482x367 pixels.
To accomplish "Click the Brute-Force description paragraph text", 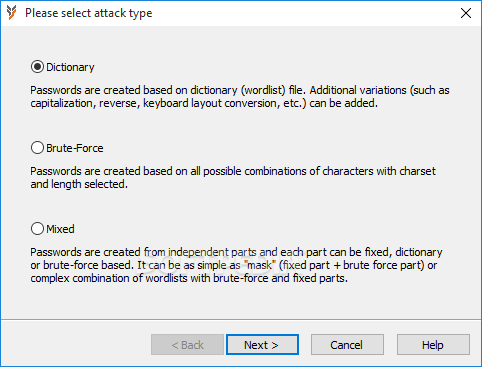I will click(x=233, y=177).
